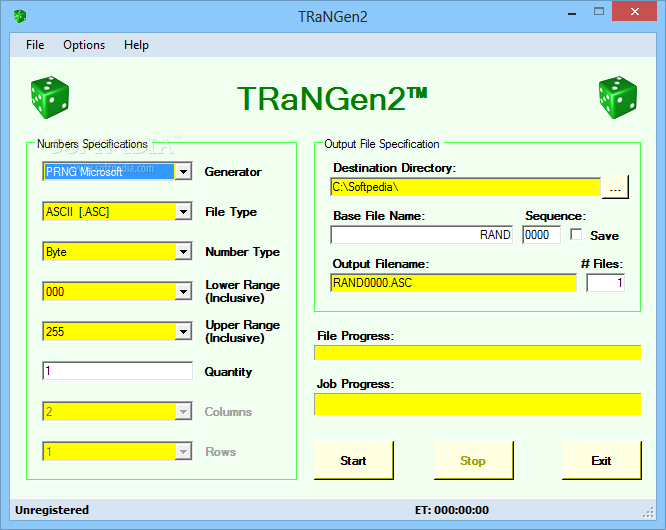The height and width of the screenshot is (530, 666).
Task: Click the Base File Name field RAND
Action: (x=422, y=234)
